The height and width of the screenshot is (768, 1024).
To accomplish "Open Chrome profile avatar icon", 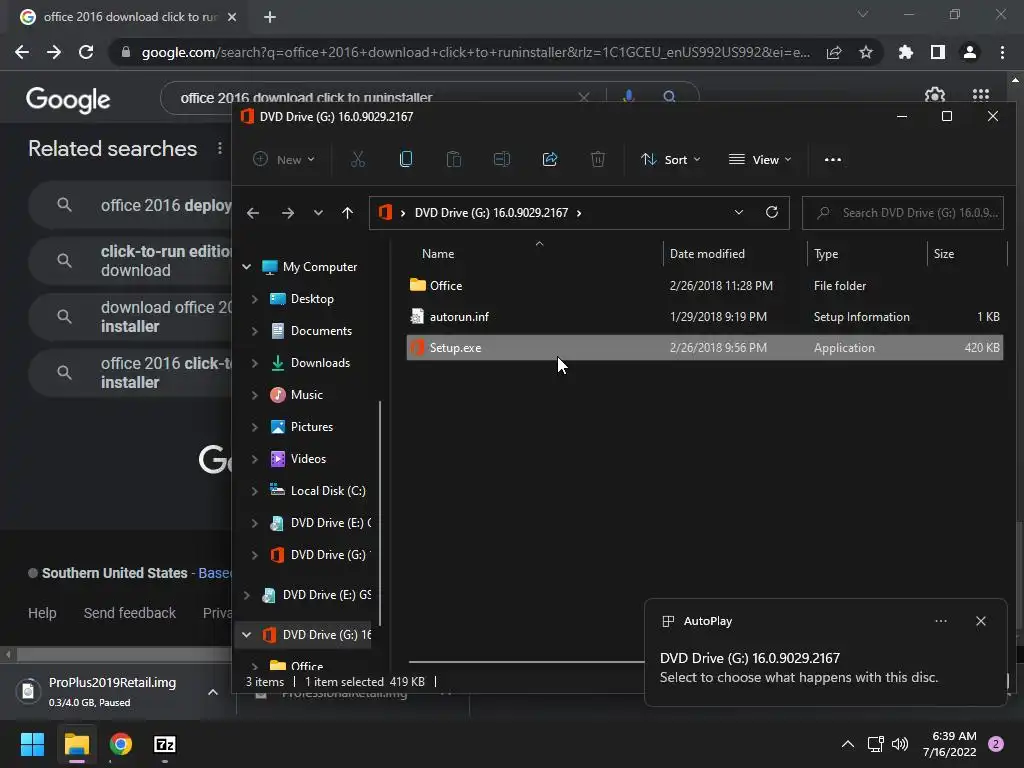I will [x=970, y=52].
